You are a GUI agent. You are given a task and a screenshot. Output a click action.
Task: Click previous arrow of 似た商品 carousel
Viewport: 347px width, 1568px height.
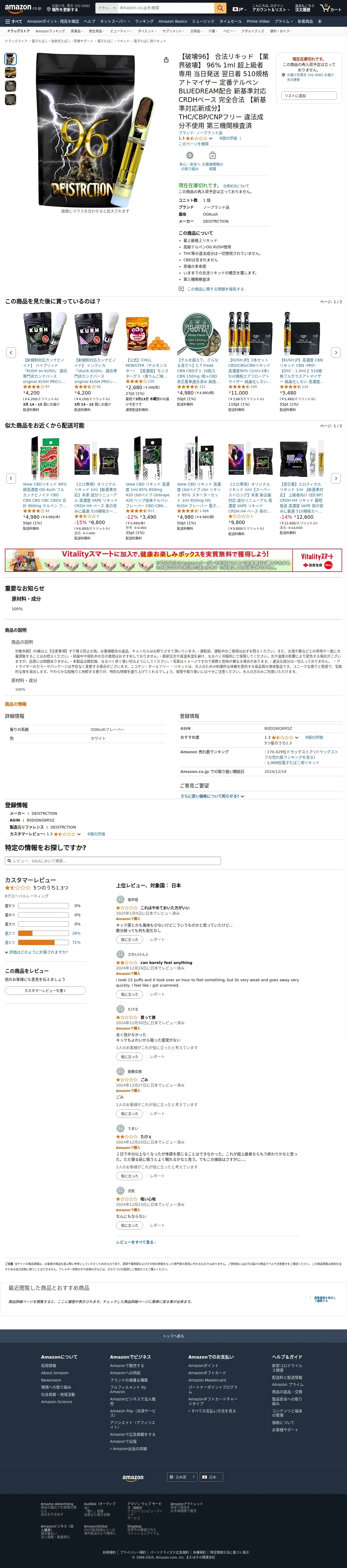pos(11,478)
